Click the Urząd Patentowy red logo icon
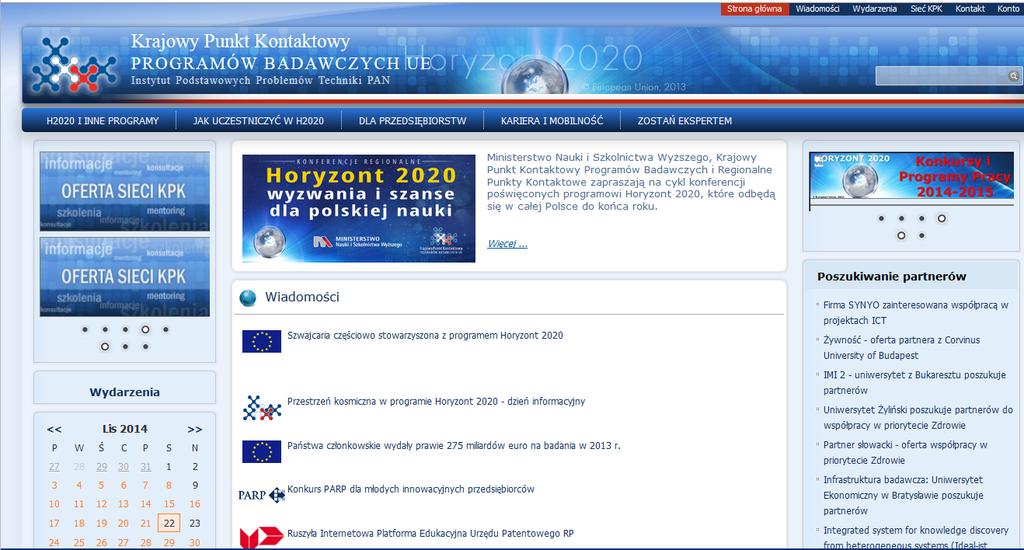1024x550 pixels. point(261,538)
